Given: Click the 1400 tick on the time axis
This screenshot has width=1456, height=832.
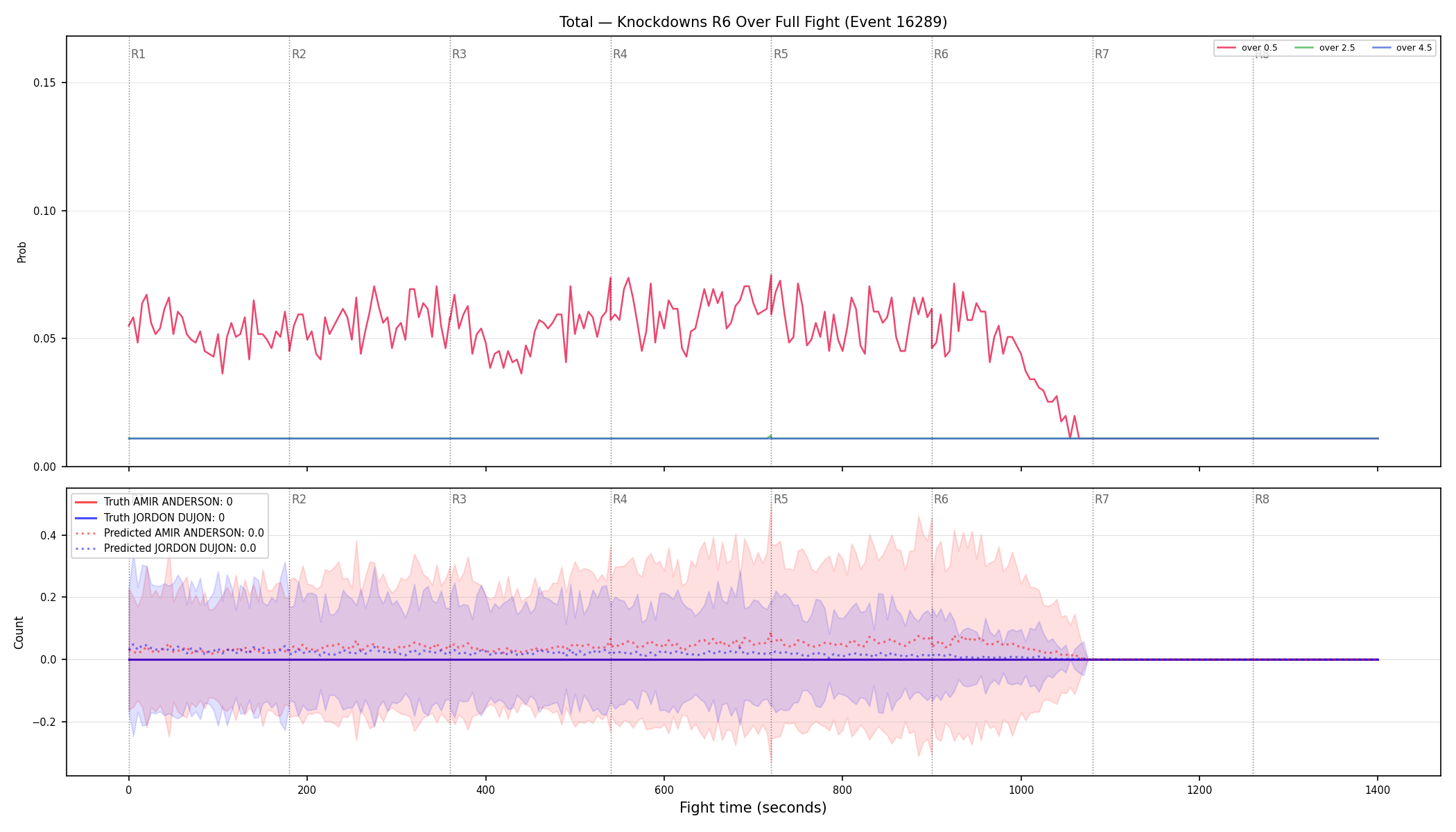Looking at the screenshot, I should (x=1378, y=790).
